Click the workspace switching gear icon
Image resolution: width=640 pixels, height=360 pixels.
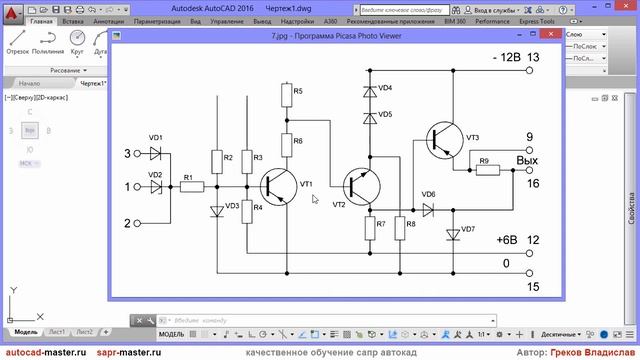coord(499,334)
